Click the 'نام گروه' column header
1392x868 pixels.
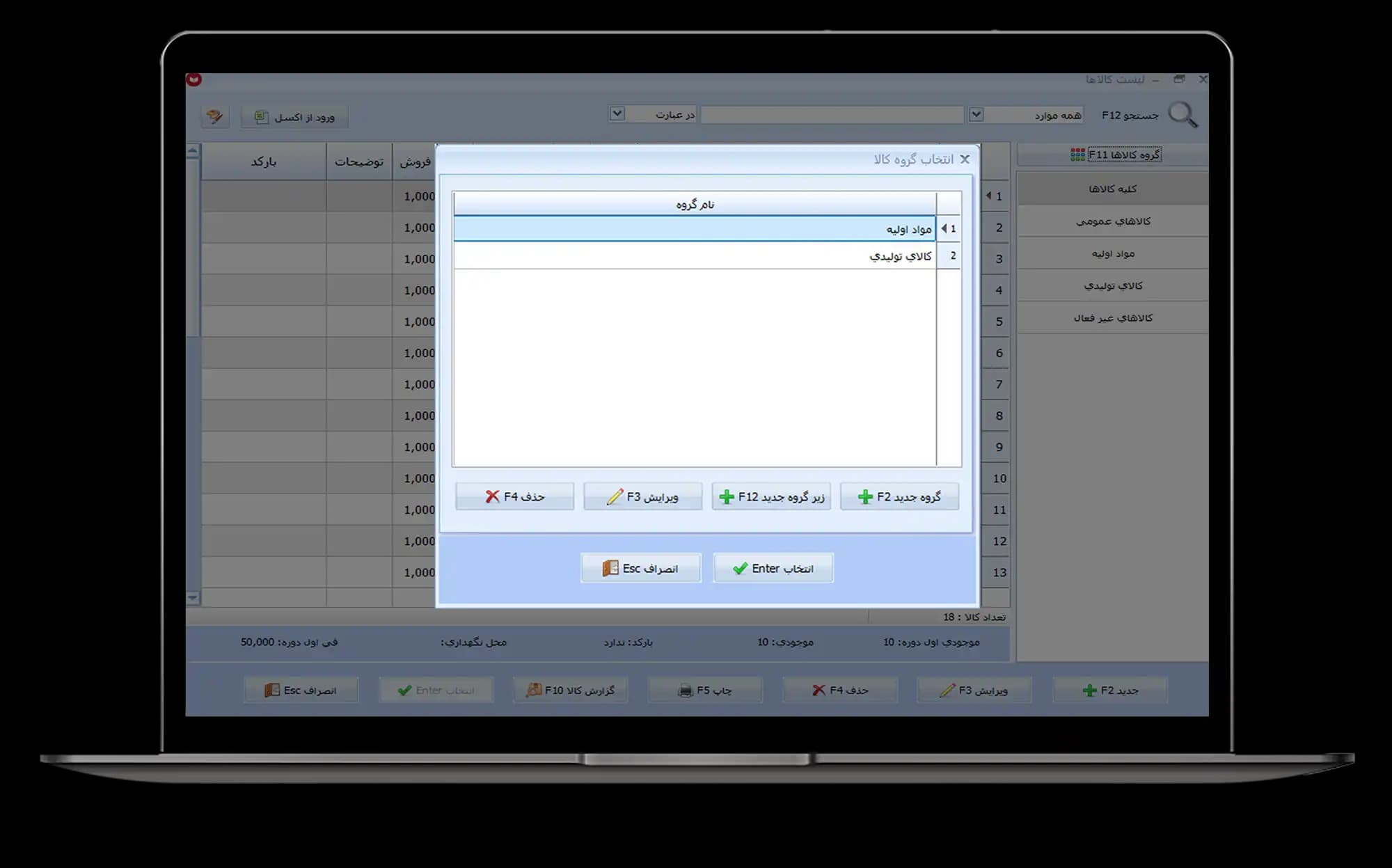695,204
